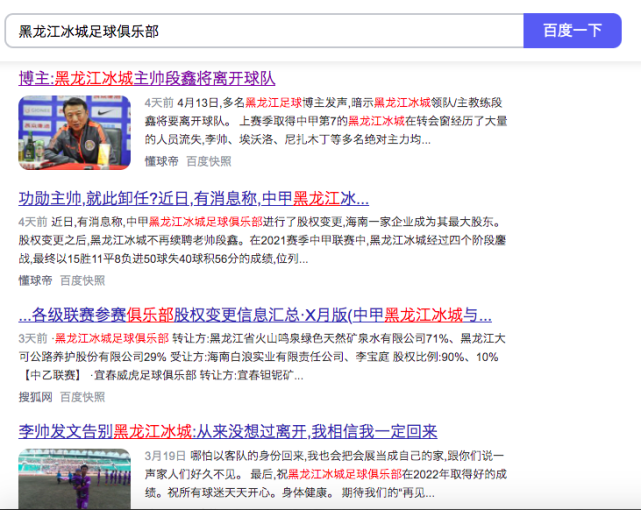This screenshot has width=641, height=510.
Task: Open 百度快照 for the 功勋主帅 result
Action: coord(83,280)
